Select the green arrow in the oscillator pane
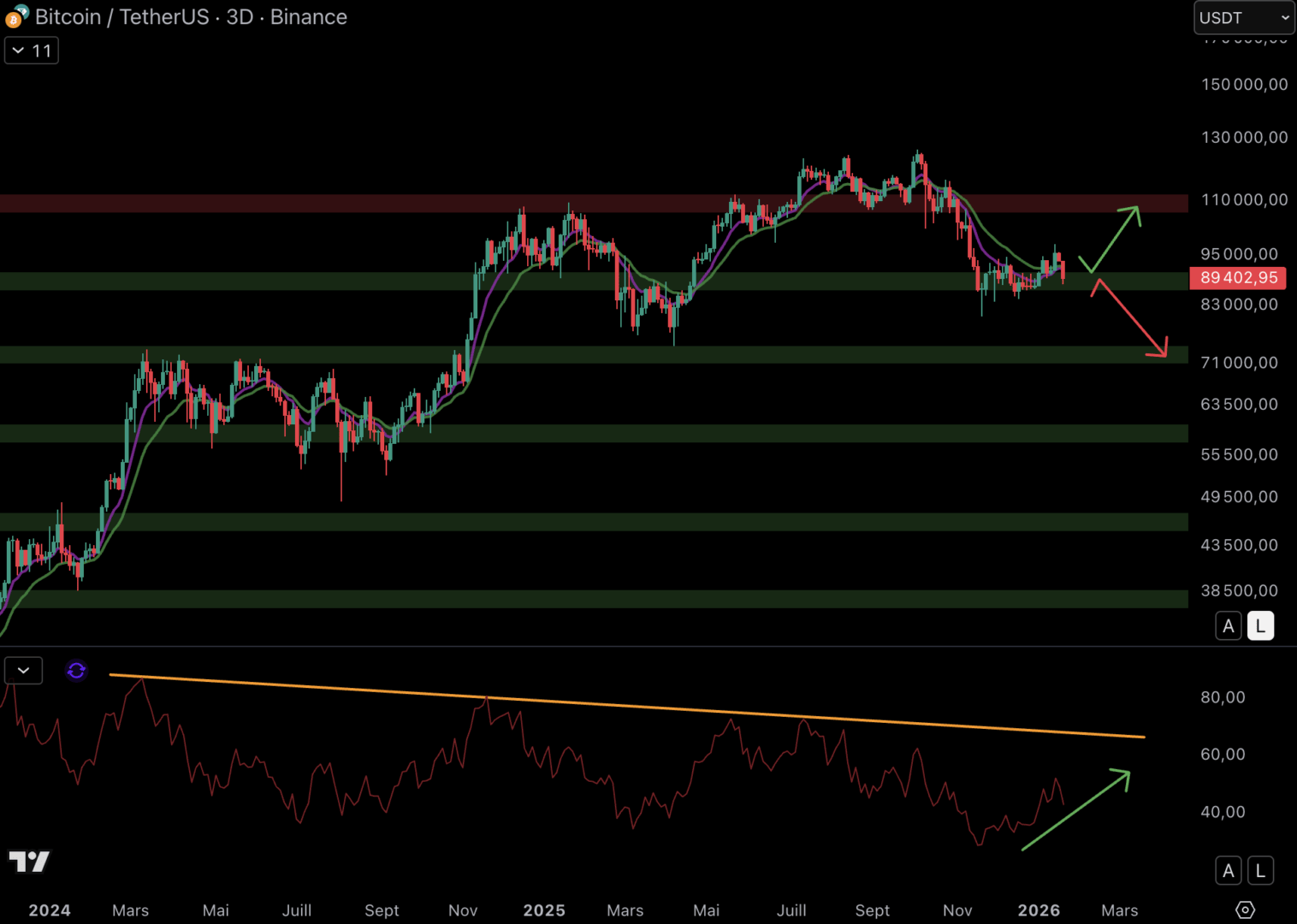1297x924 pixels. [x=1076, y=810]
